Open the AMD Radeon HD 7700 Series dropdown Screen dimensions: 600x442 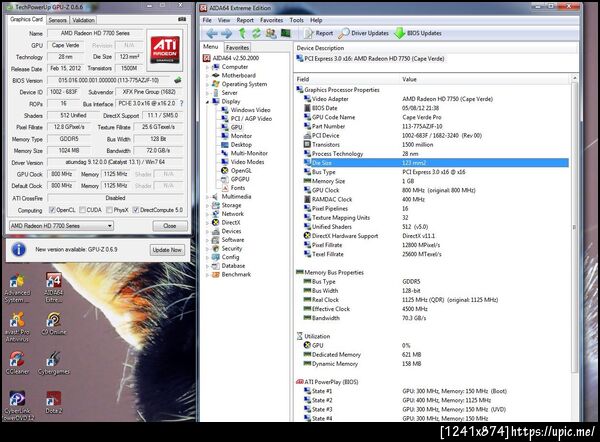[x=61, y=226]
